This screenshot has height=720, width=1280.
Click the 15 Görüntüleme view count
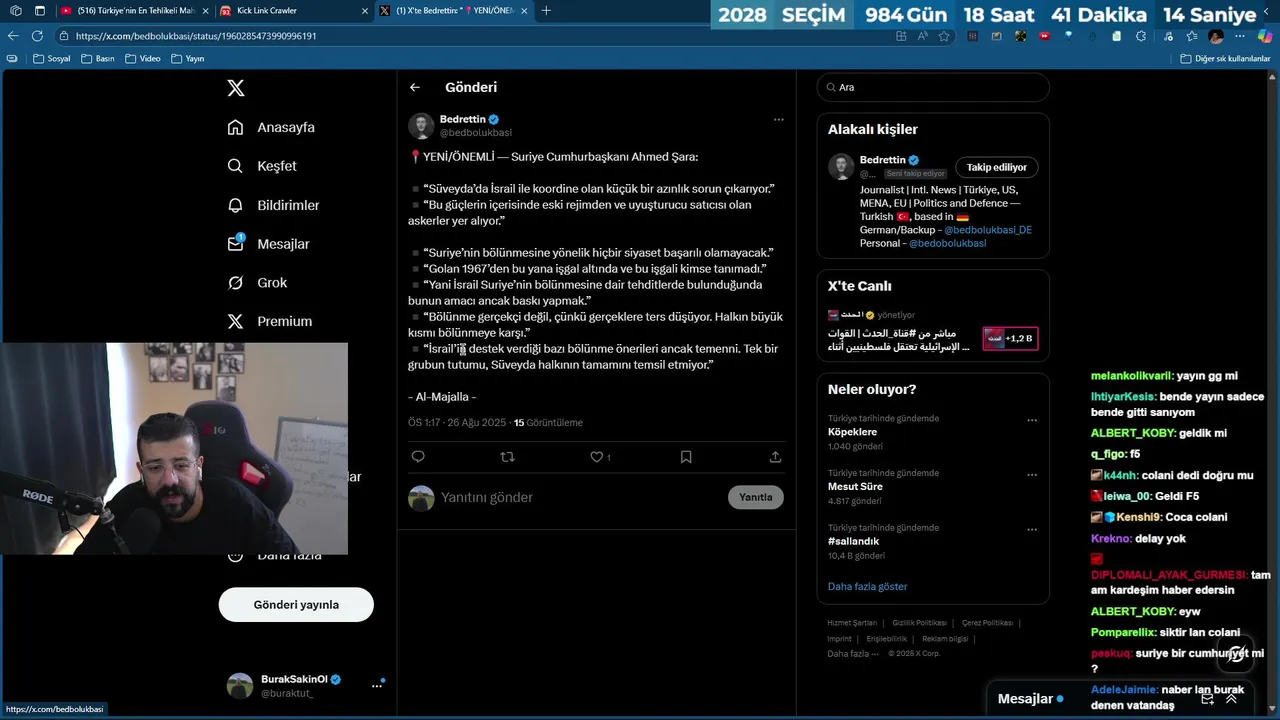[x=548, y=423]
